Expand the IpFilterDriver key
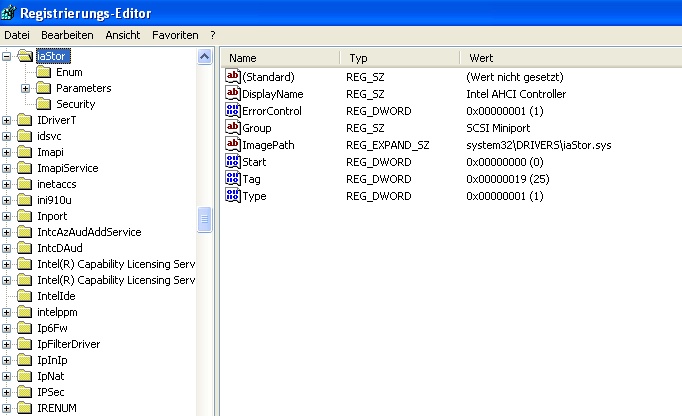682x416 pixels. 7,344
